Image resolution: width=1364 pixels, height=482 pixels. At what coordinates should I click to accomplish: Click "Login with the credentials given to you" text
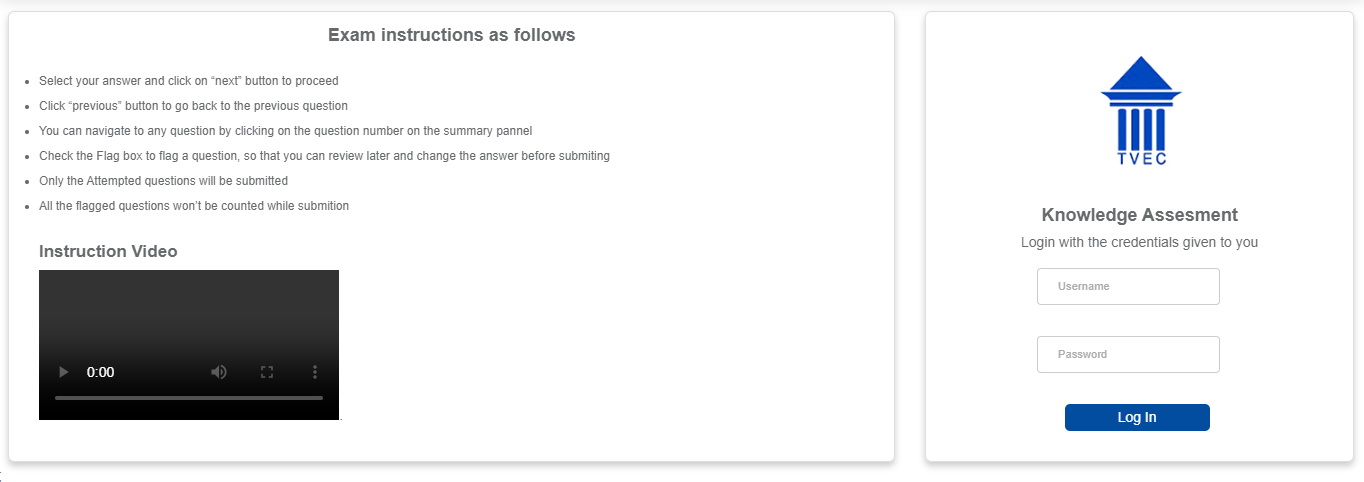[x=1139, y=242]
